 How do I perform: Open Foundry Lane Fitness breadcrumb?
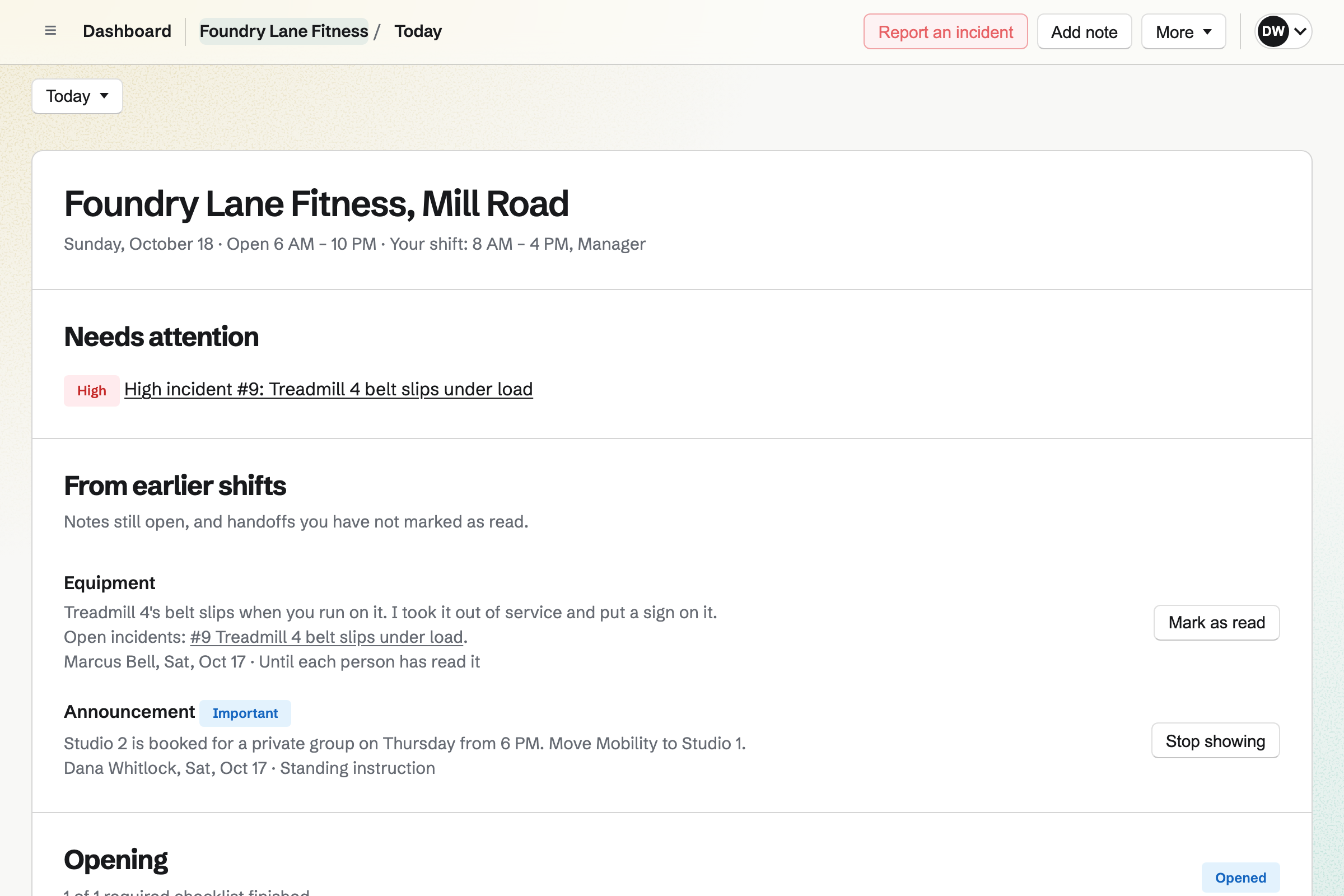click(x=283, y=31)
